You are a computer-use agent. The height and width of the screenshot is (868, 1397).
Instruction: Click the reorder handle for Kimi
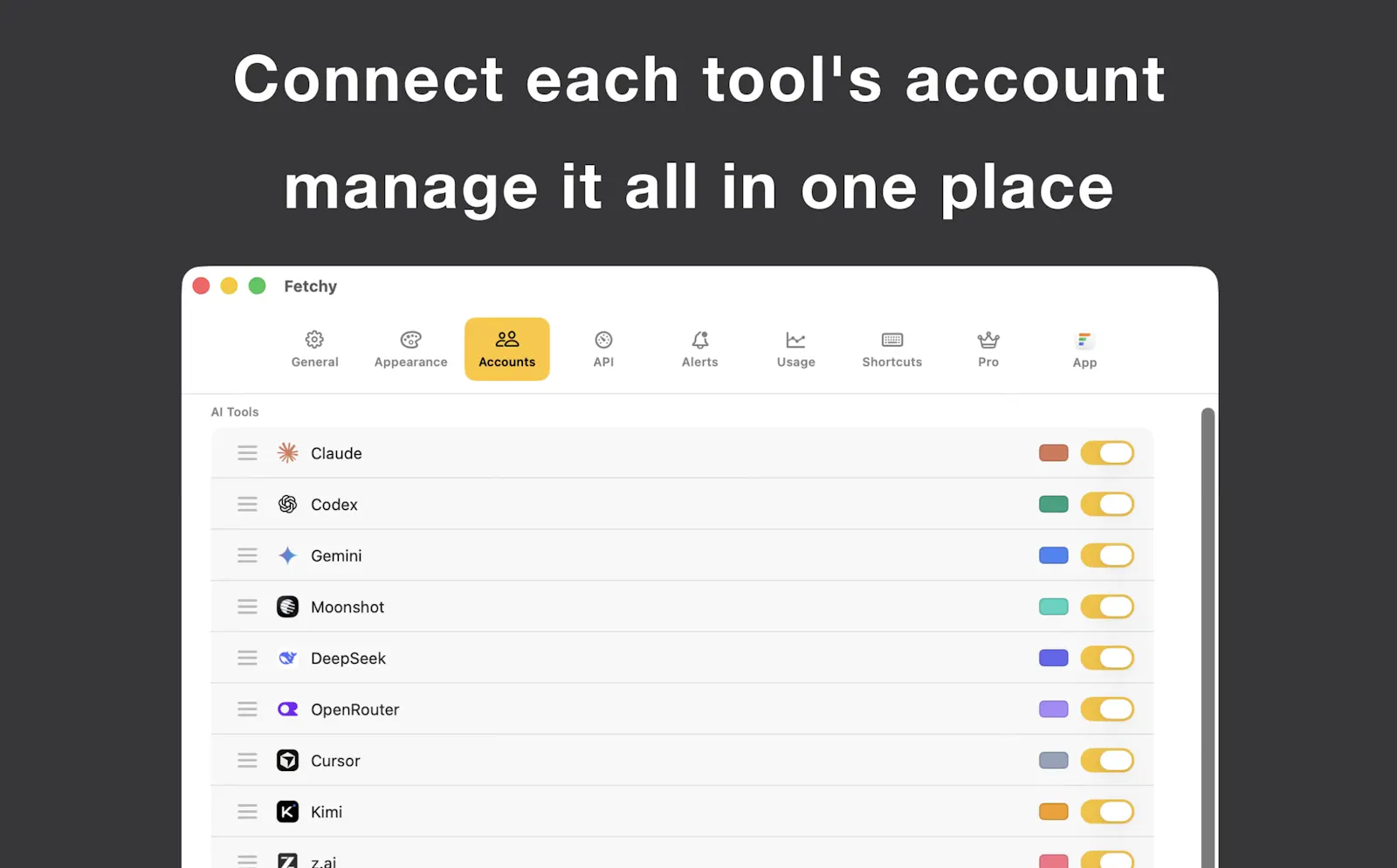247,811
